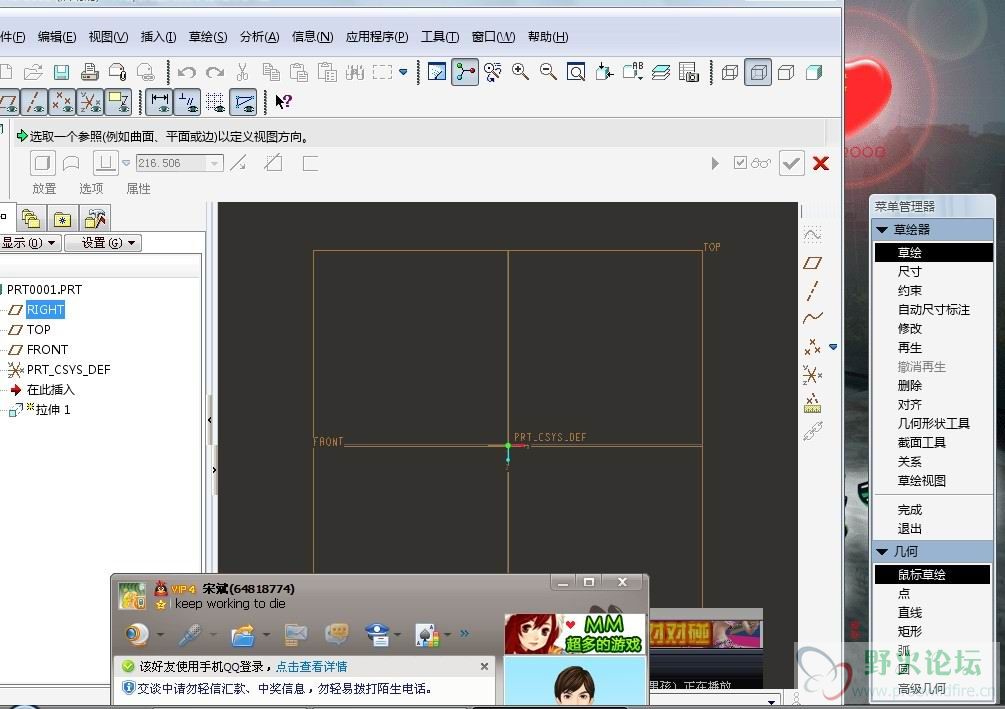Cancel feature with red X
Screen dimensions: 1005x709
click(x=820, y=163)
